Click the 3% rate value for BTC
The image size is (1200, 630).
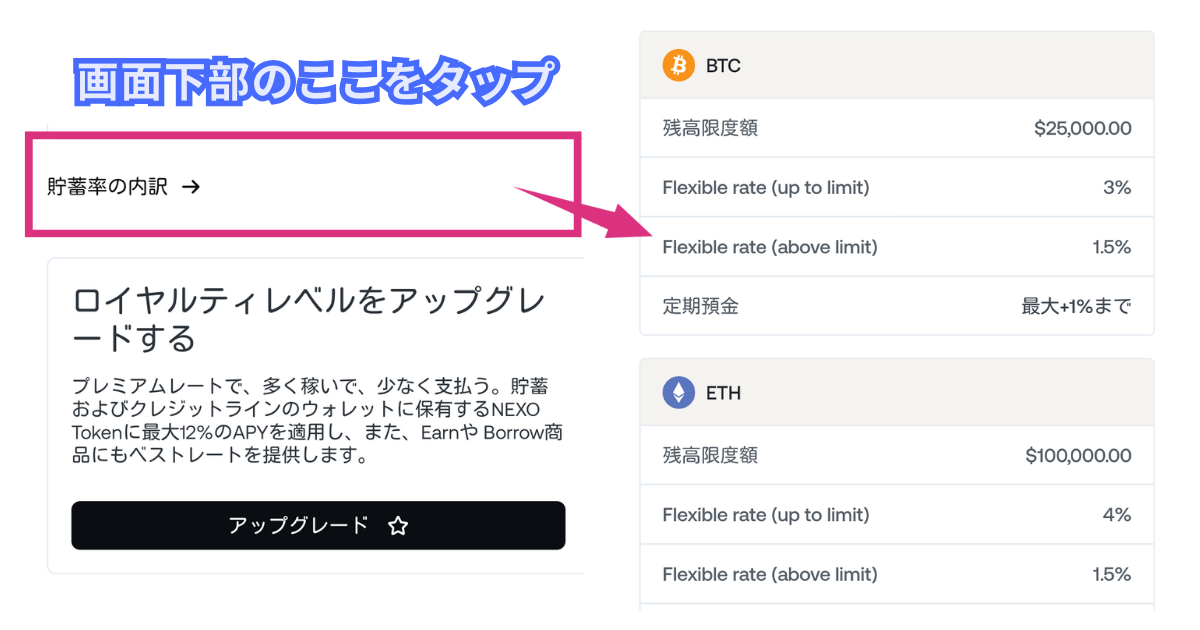point(1117,187)
